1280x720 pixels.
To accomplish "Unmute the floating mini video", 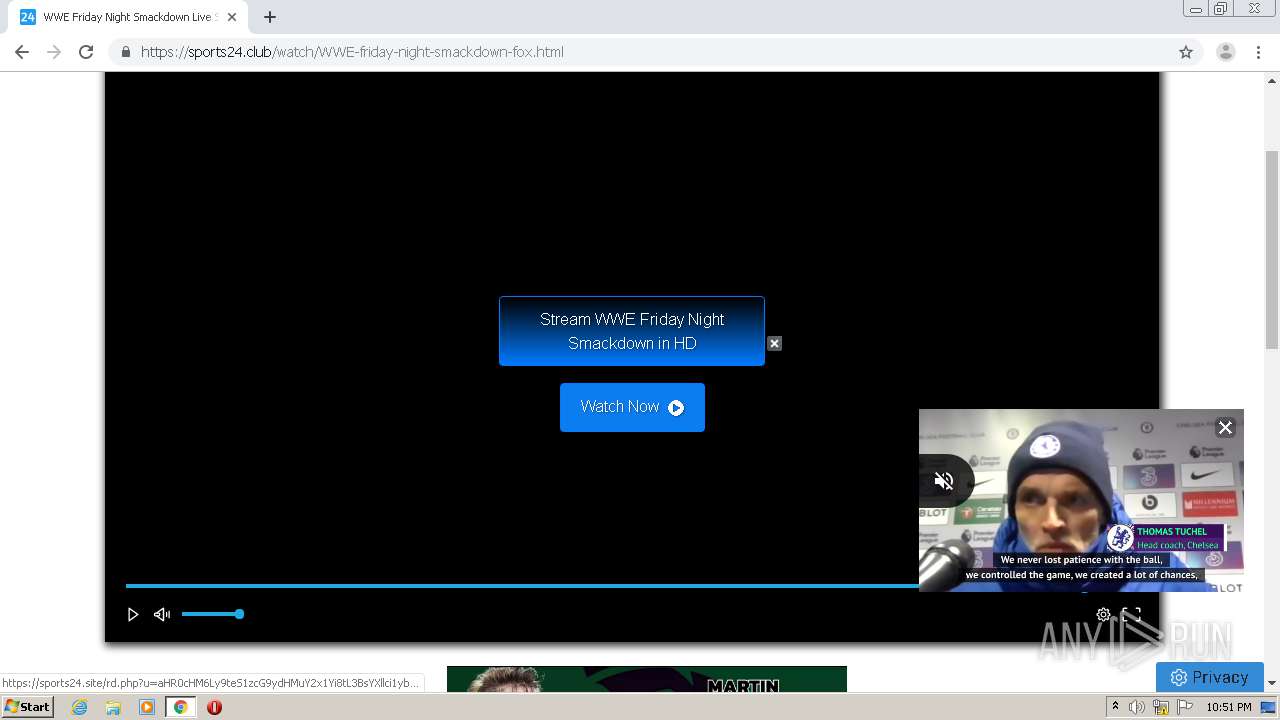I will coord(943,481).
